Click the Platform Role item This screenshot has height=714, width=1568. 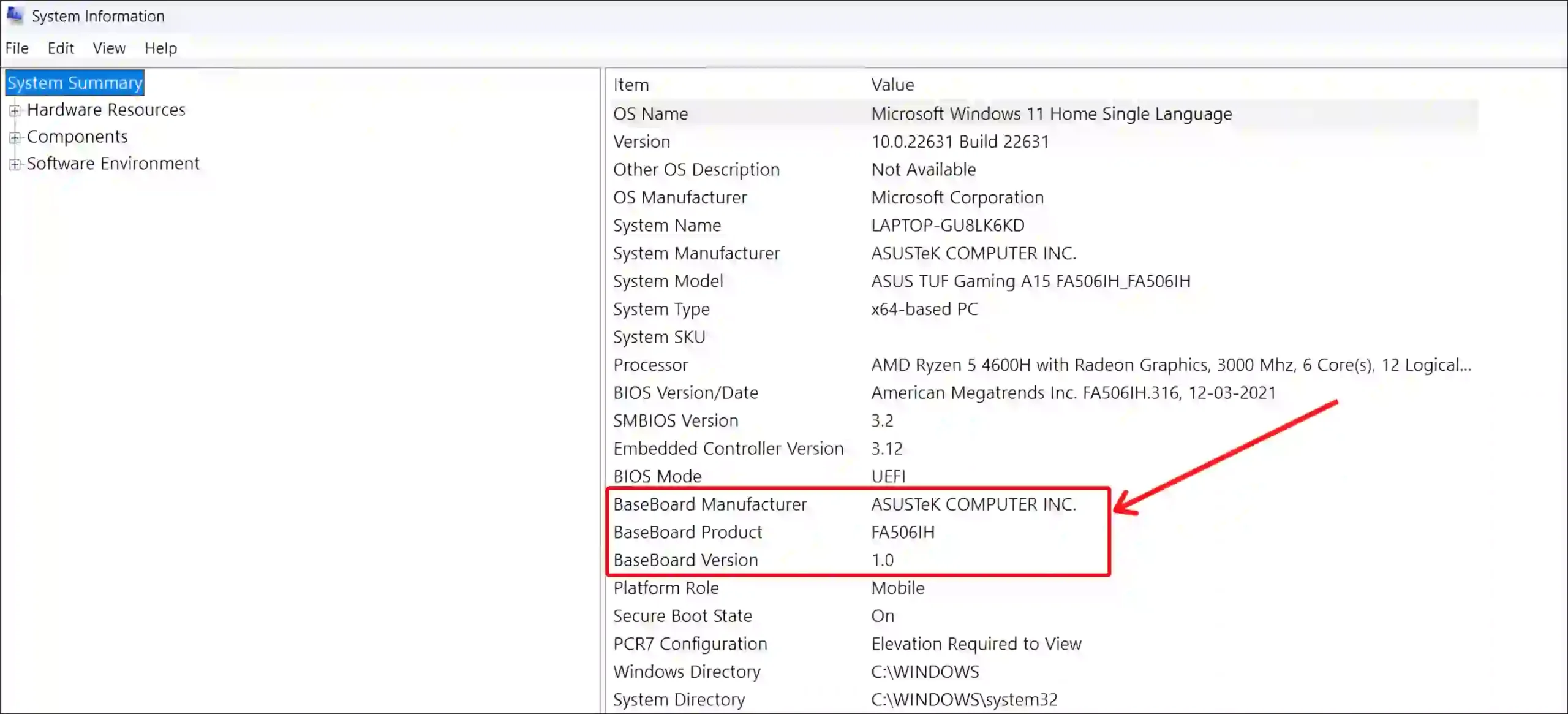(x=666, y=588)
